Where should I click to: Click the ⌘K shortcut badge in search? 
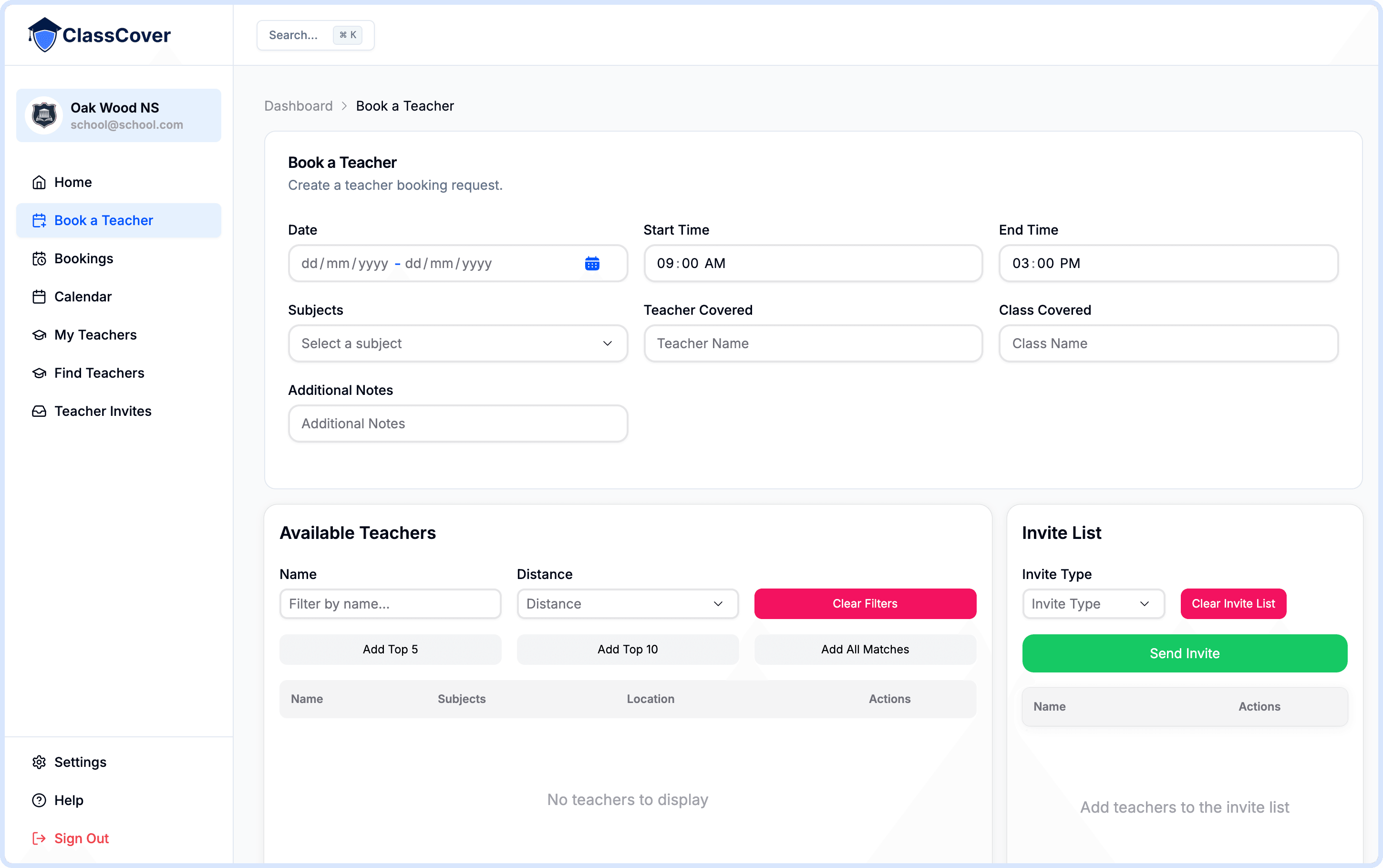(348, 35)
